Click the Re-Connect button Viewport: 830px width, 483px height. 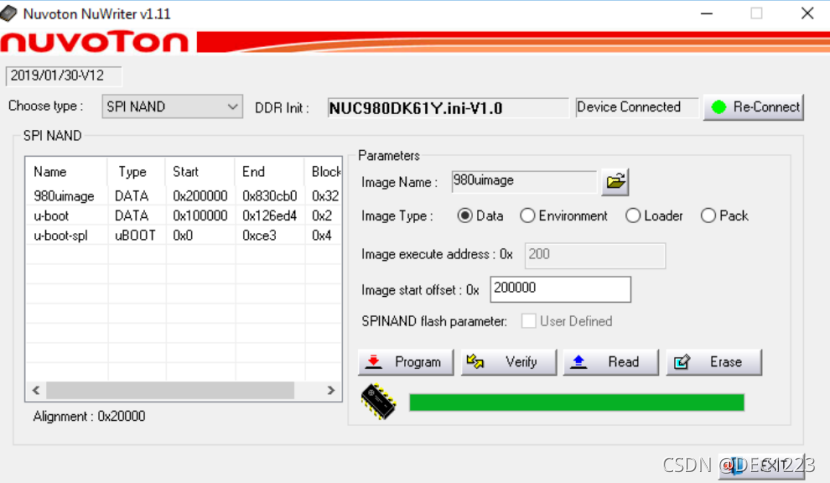tap(753, 108)
